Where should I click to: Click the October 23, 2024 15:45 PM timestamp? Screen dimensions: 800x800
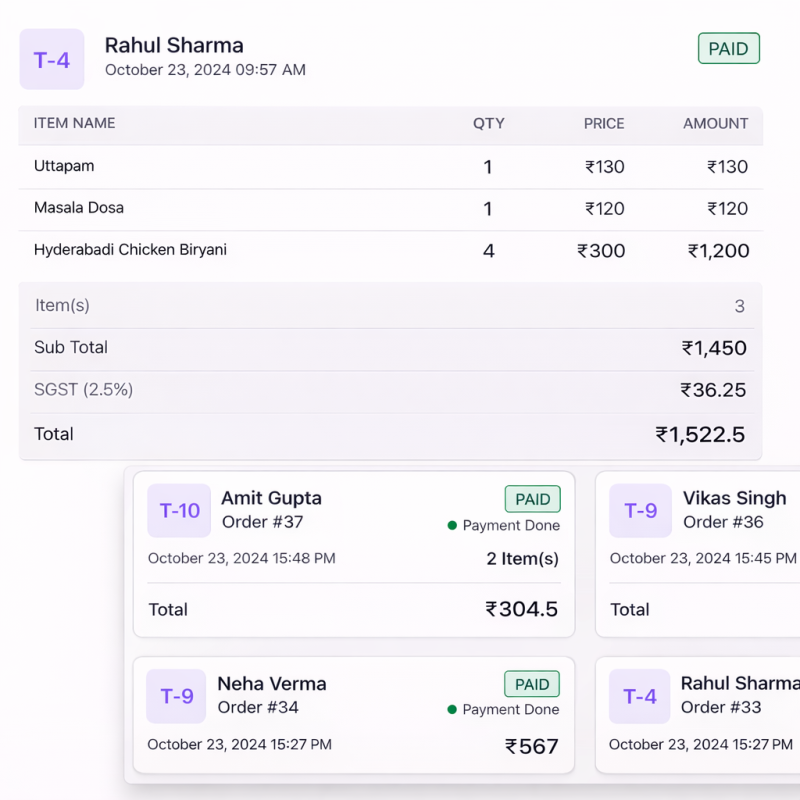tap(703, 558)
